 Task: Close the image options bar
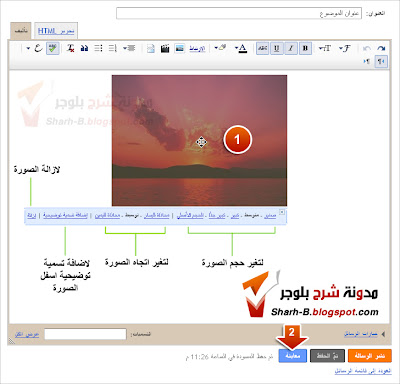click(282, 212)
